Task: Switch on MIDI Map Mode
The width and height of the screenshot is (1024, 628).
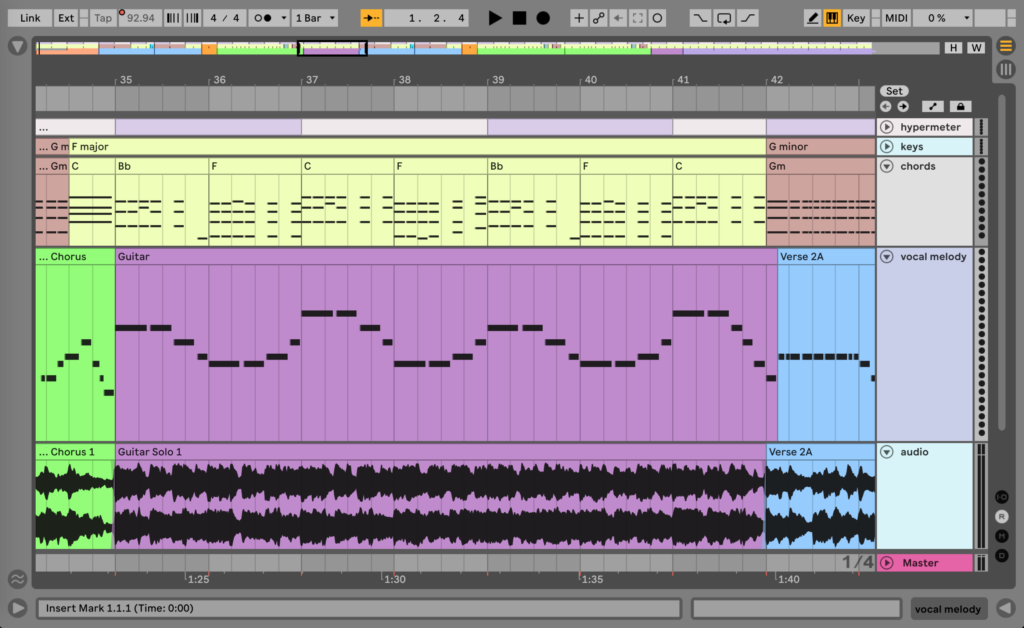Action: 896,18
